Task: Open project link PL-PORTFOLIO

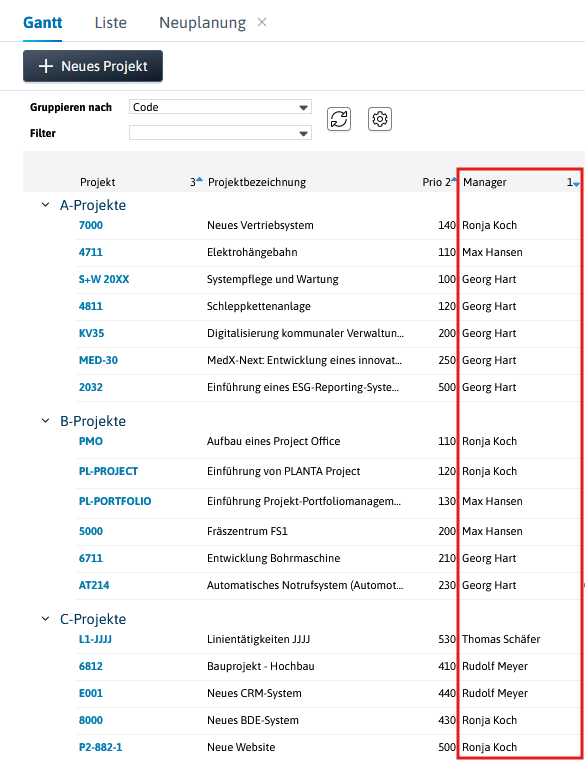Action: [x=115, y=501]
